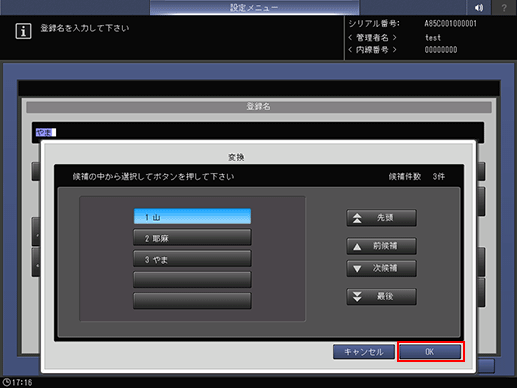Screen dimensions: 517x388
Task: Open help with the question mark icon
Action: (504, 7)
